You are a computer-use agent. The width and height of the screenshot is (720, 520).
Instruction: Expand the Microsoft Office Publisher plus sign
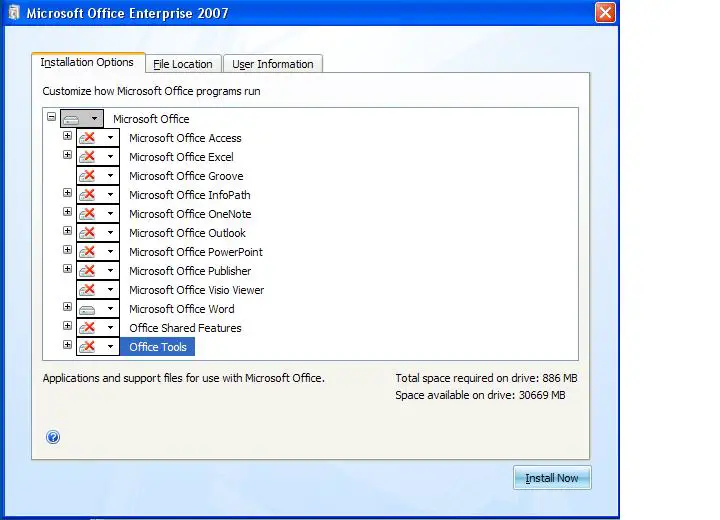coord(68,269)
